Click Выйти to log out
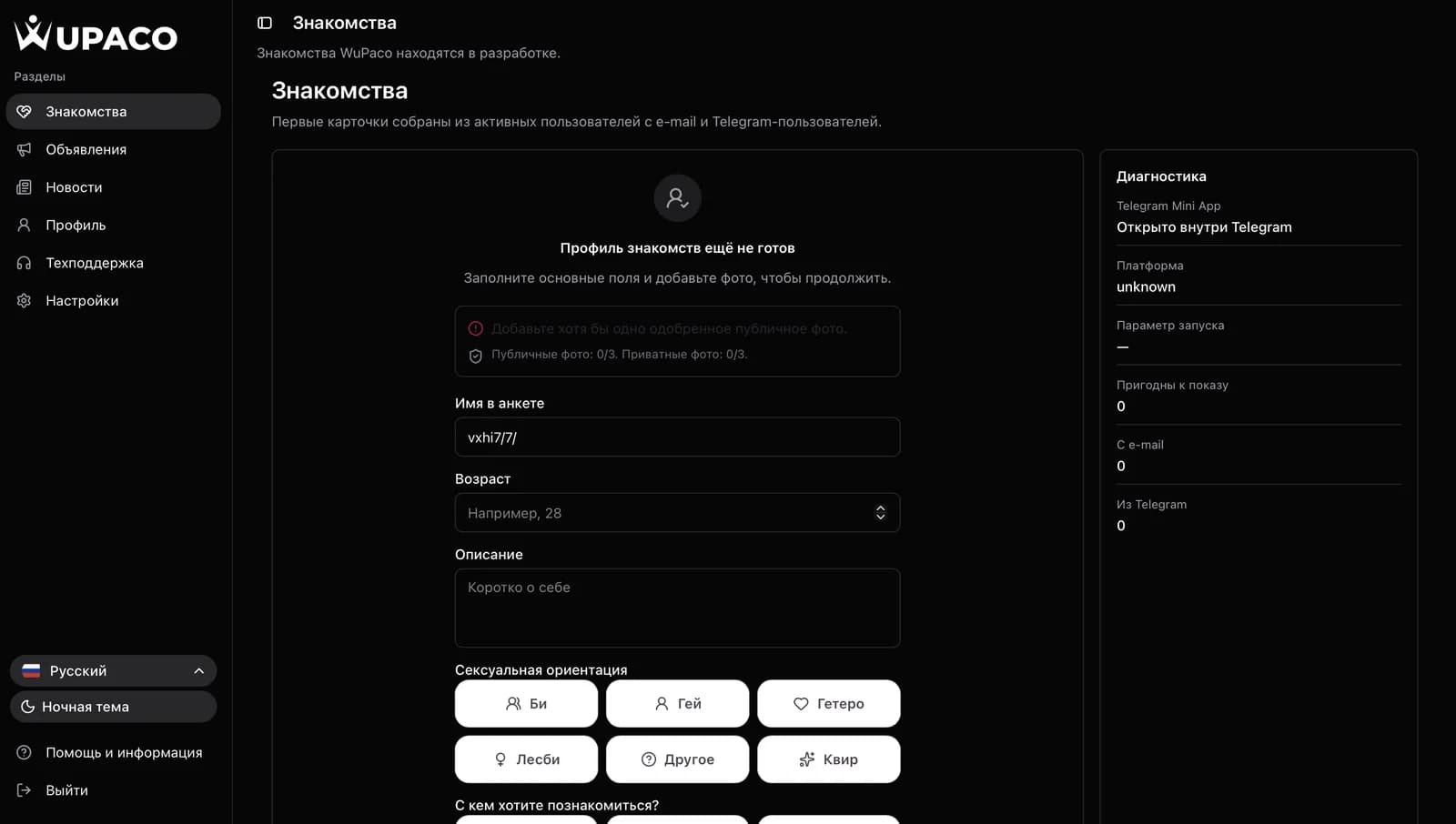Image resolution: width=1456 pixels, height=824 pixels. (x=114, y=790)
